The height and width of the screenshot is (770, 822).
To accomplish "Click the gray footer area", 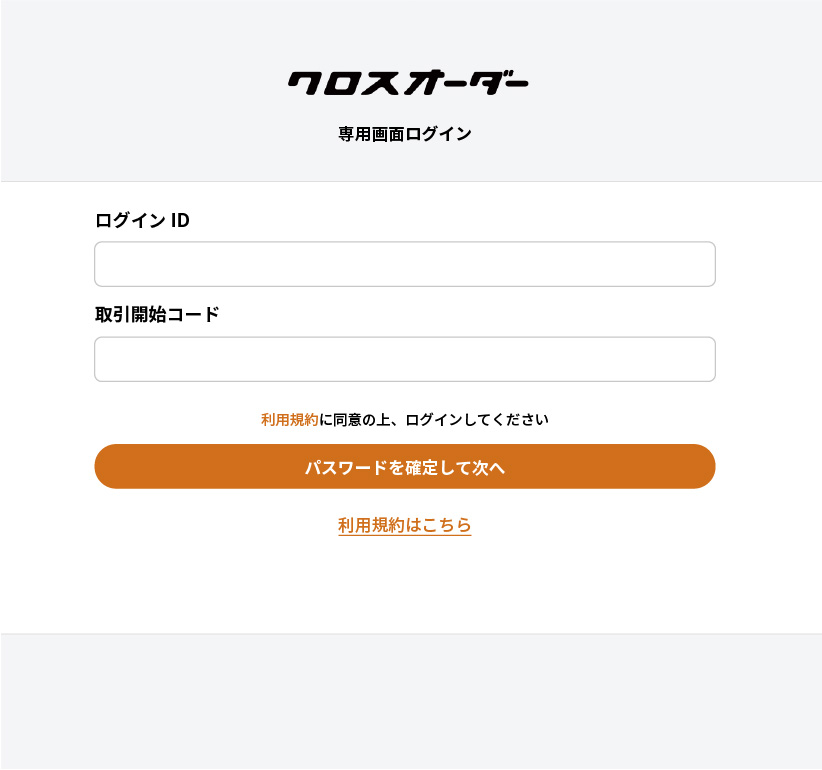I will (410, 700).
